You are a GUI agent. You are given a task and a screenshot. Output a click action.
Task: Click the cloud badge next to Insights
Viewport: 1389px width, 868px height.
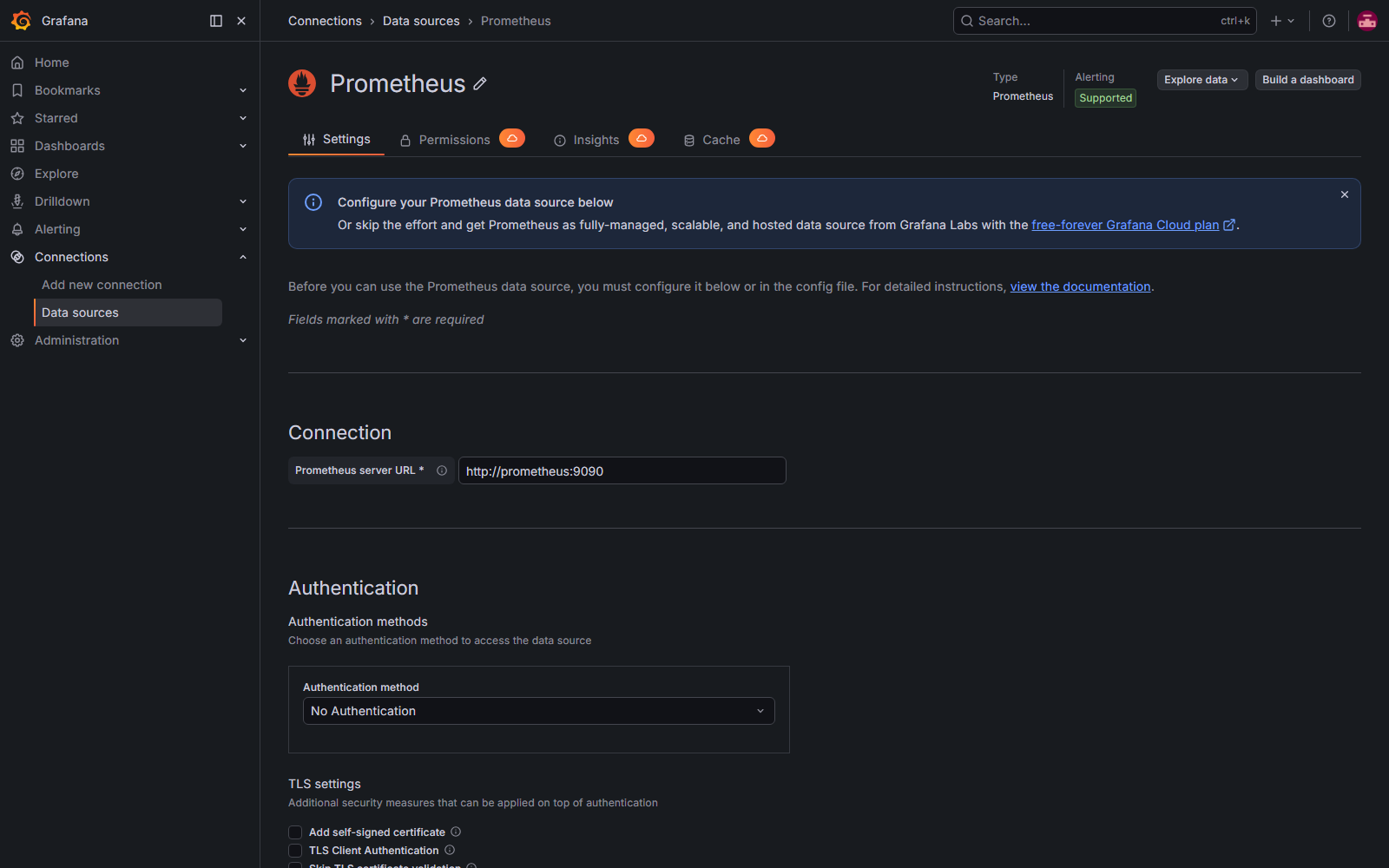pyautogui.click(x=642, y=139)
